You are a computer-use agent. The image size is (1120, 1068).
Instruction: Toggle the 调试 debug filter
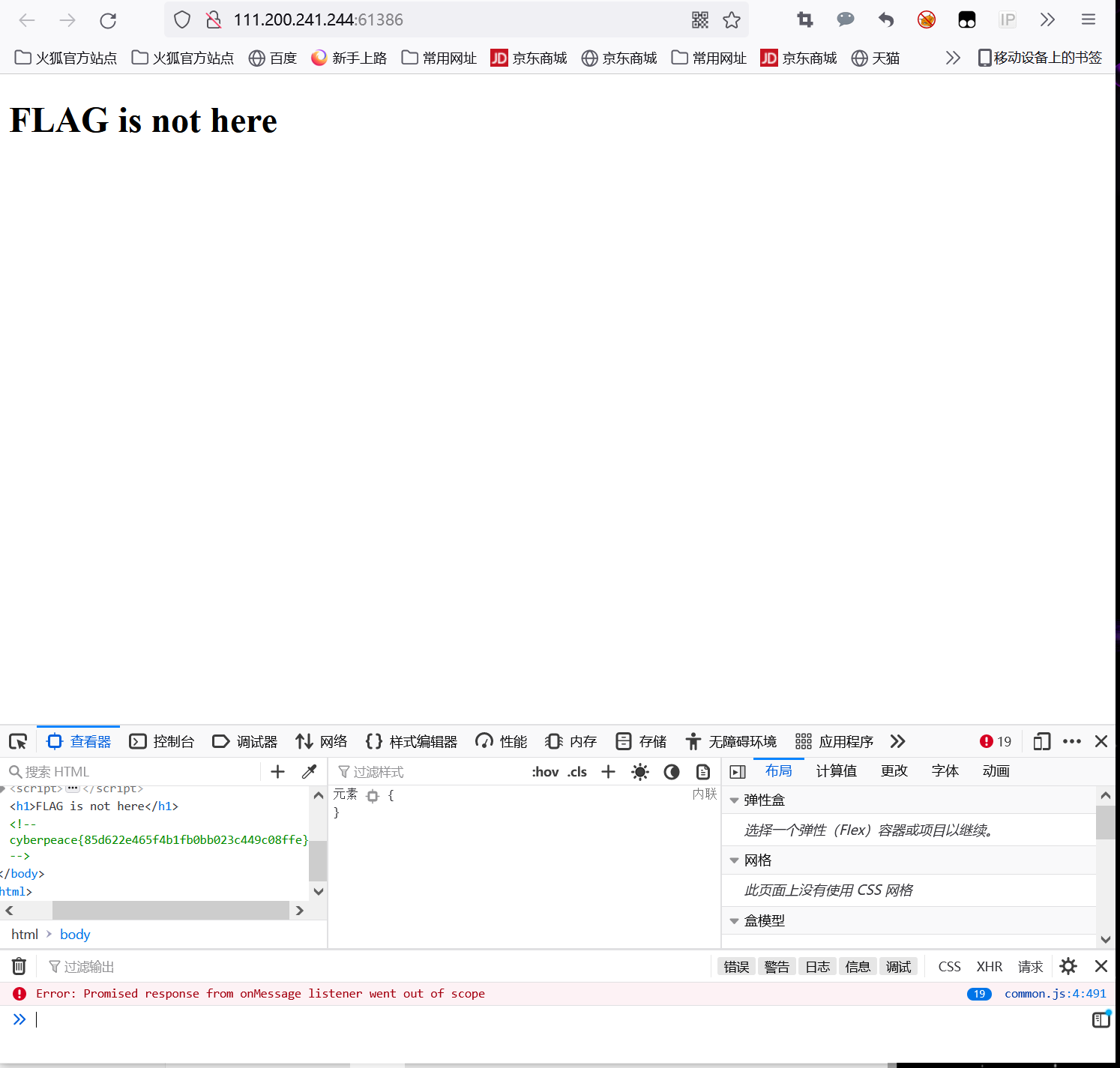pyautogui.click(x=899, y=967)
